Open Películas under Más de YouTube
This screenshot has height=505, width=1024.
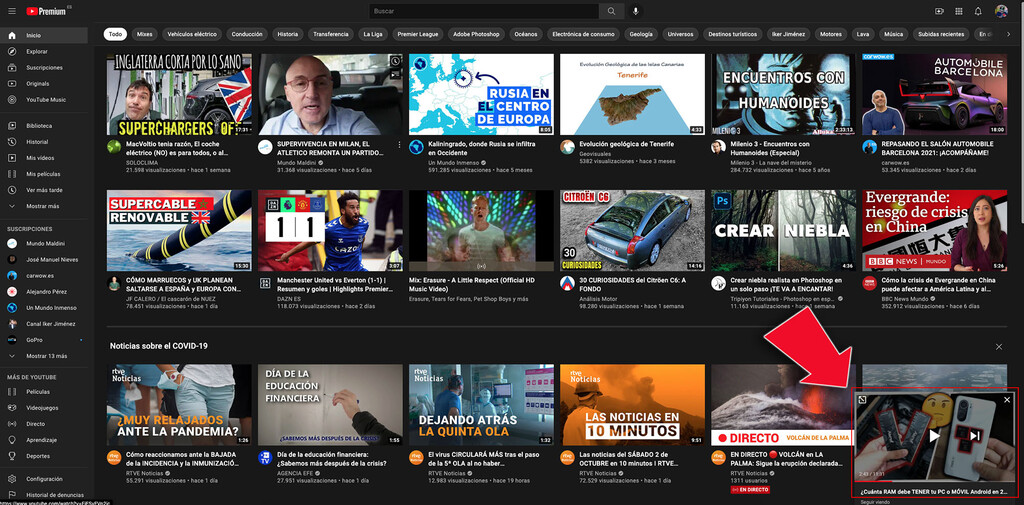point(44,392)
